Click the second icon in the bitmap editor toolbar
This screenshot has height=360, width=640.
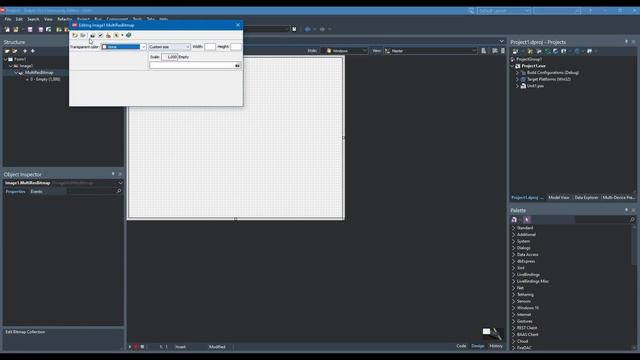pos(83,36)
